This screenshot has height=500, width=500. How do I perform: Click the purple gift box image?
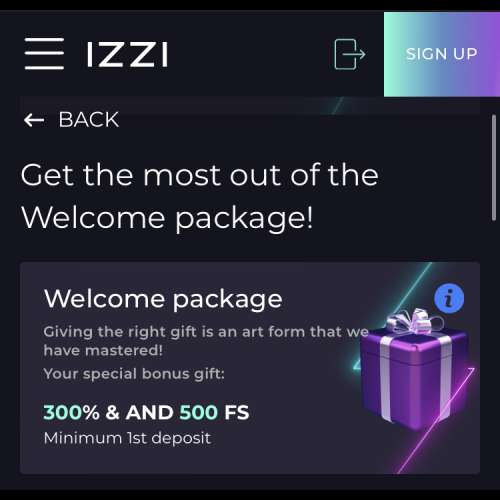(414, 368)
